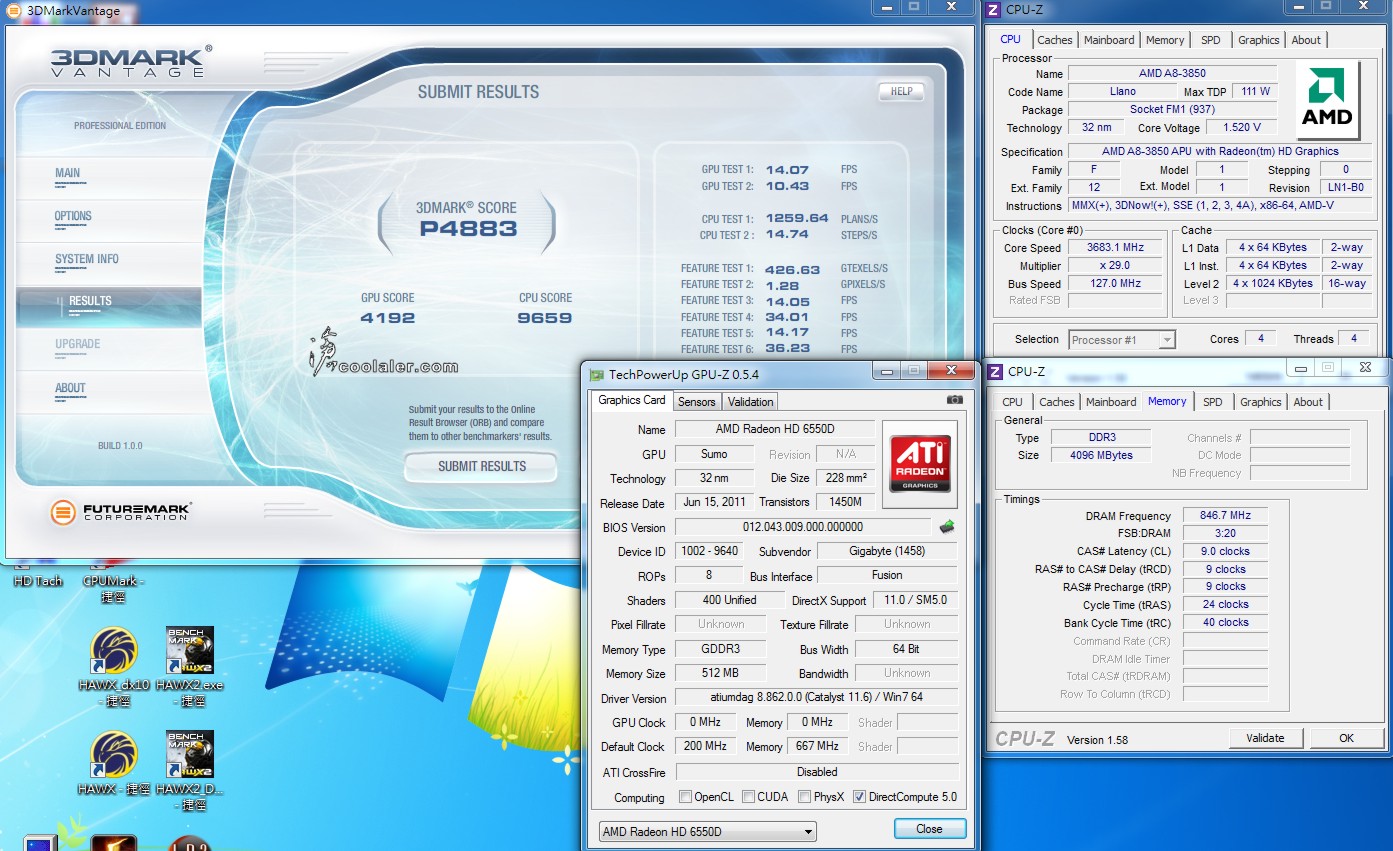This screenshot has width=1393, height=851.
Task: Click the Help button in 3DMark Vantage
Action: point(901,91)
